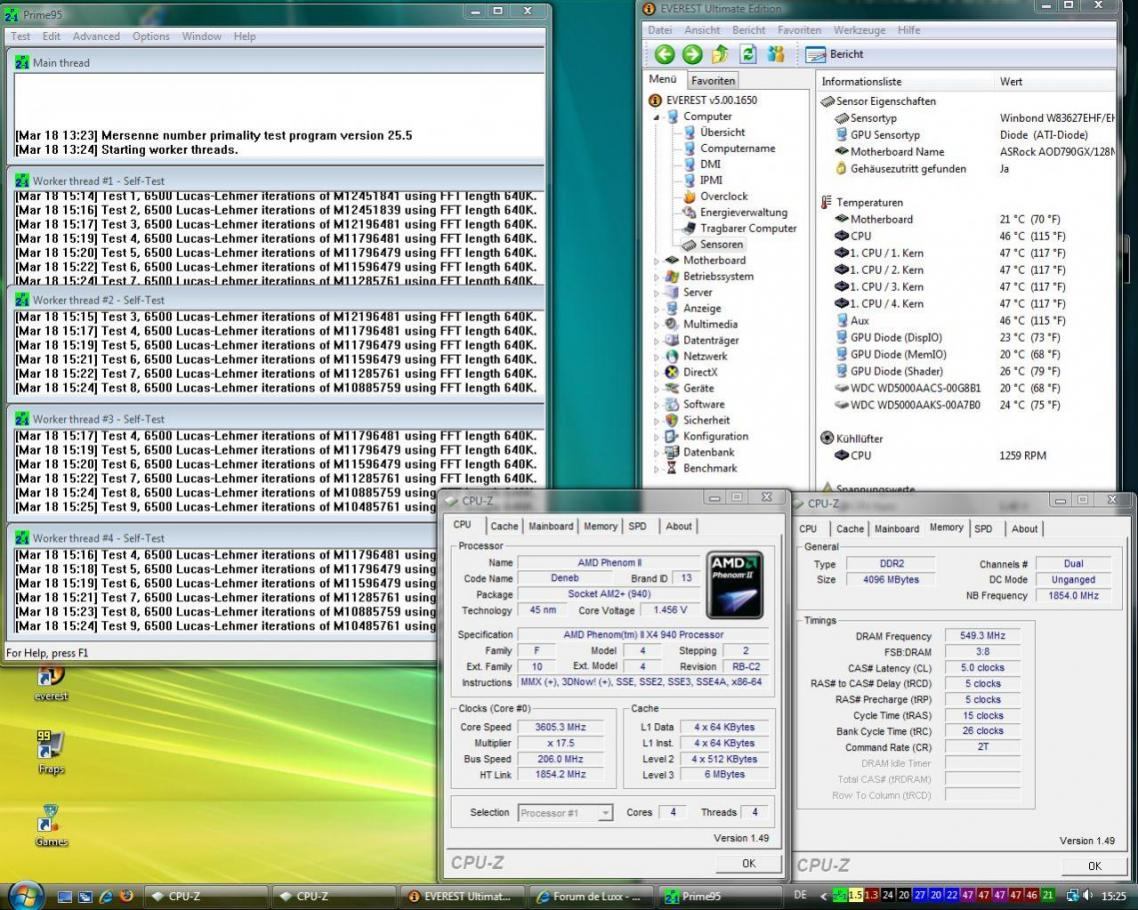Image resolution: width=1138 pixels, height=910 pixels.
Task: Click the Main thread window icon in Prime95
Action: click(22, 62)
